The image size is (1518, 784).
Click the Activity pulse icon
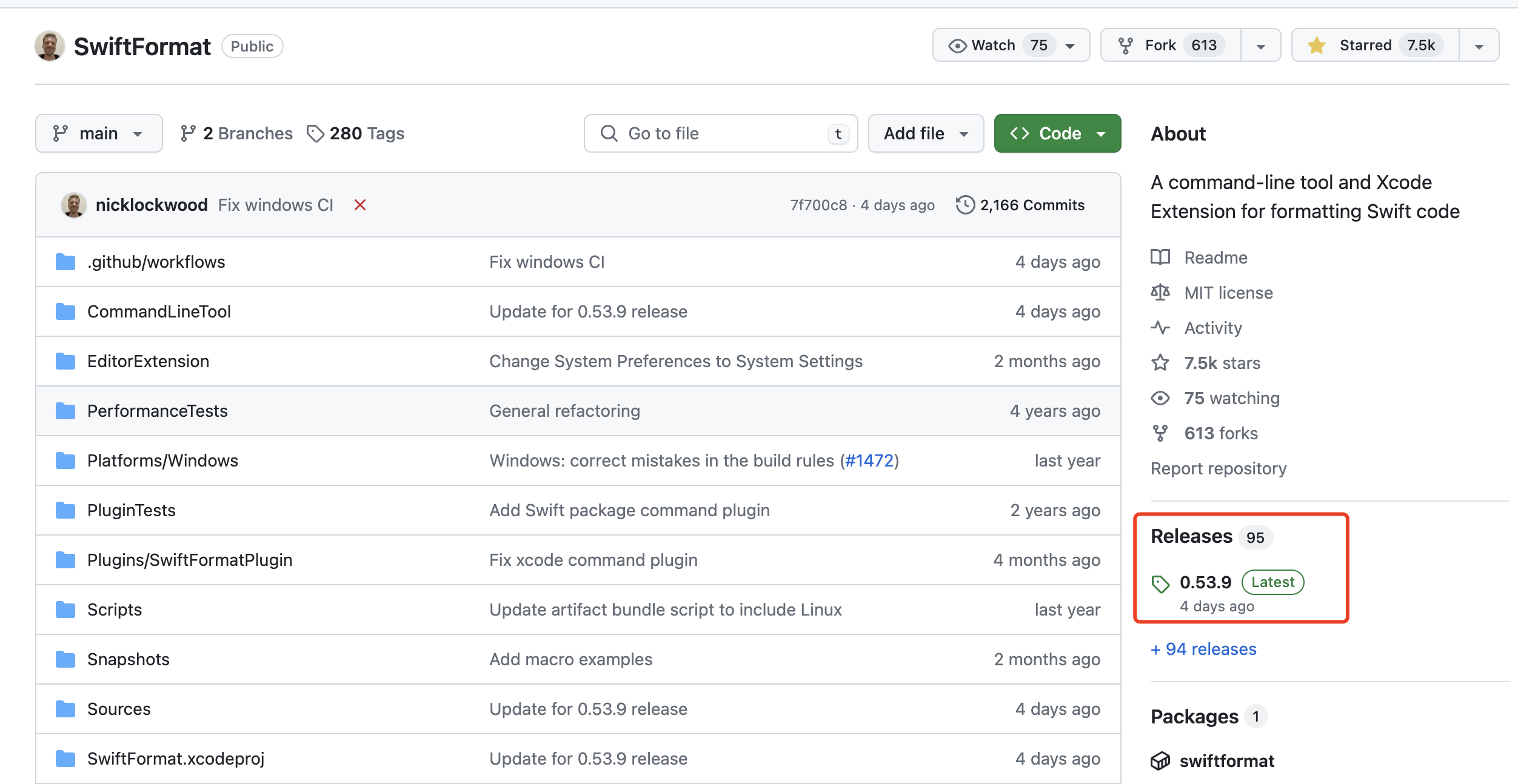[1160, 328]
